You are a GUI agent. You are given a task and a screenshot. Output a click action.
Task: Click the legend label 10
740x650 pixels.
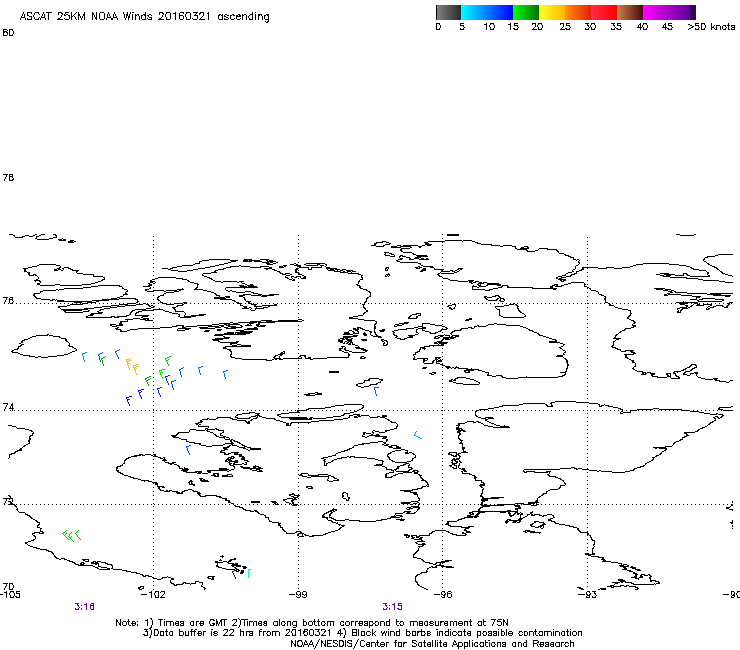point(489,27)
